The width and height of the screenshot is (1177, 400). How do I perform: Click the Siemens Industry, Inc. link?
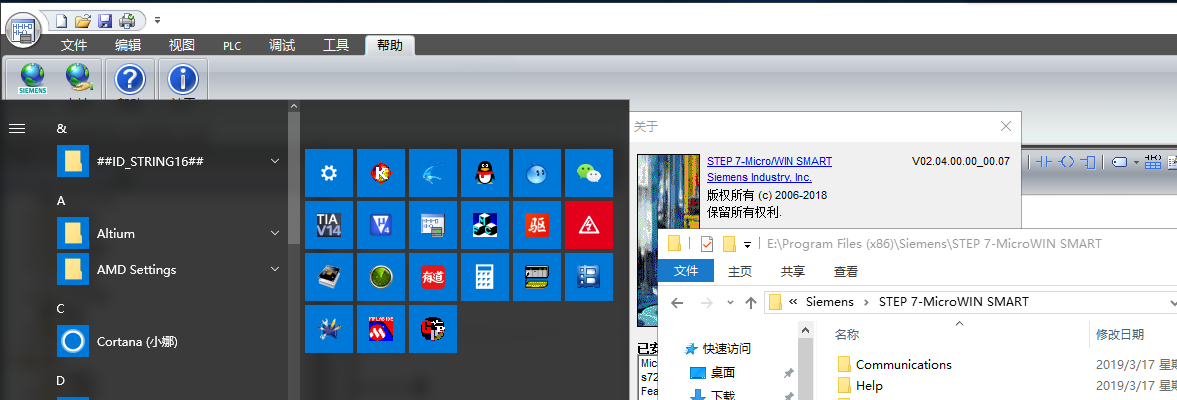(759, 177)
